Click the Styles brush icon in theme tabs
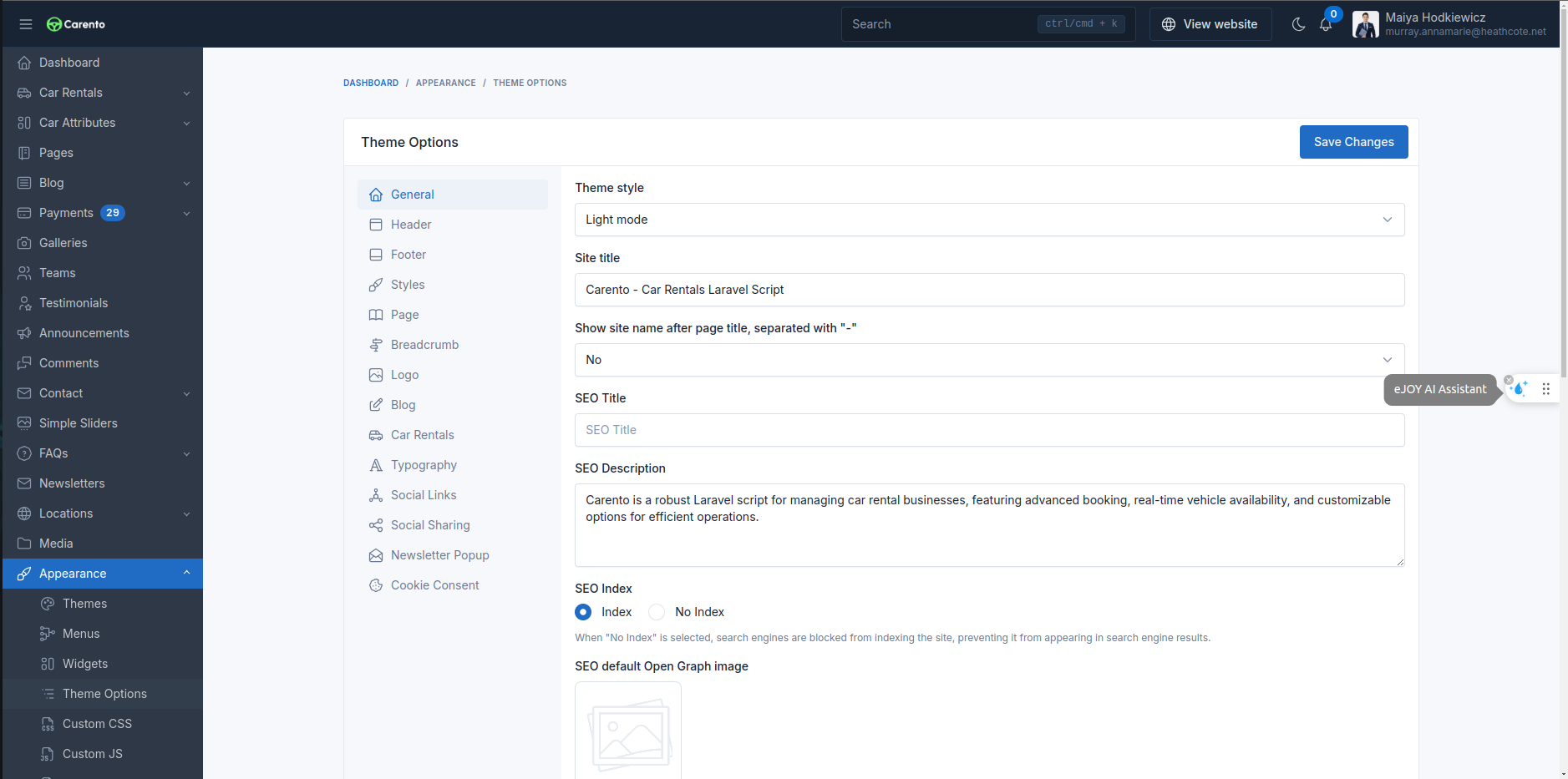 tap(376, 285)
